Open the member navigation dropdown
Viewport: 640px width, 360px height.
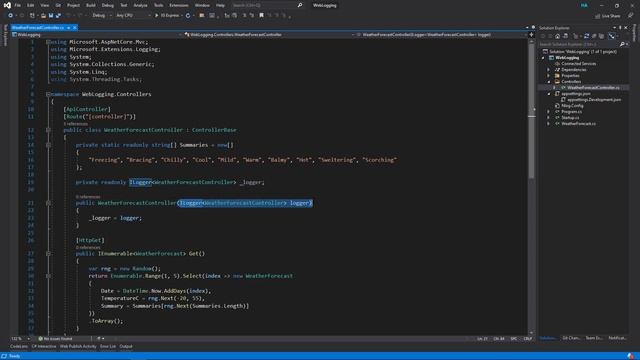point(442,35)
